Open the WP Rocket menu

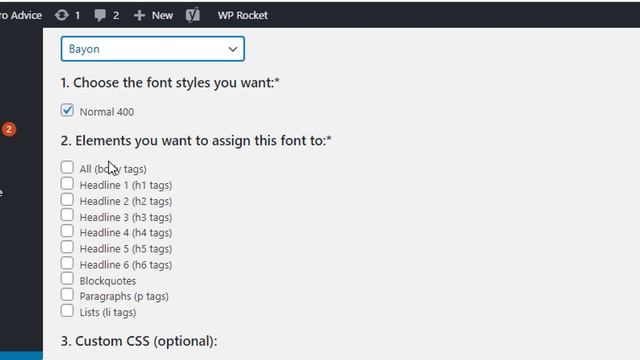[x=242, y=16]
